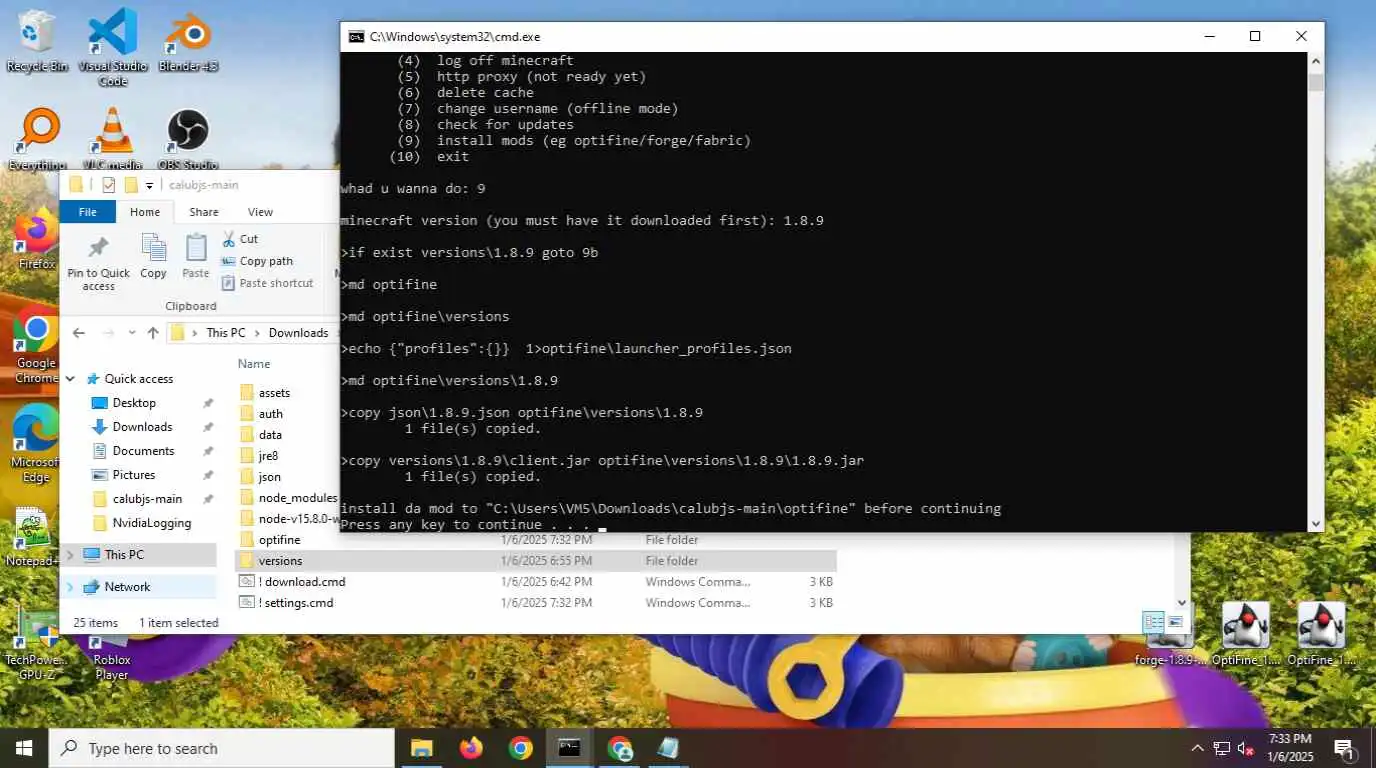Open Notepad++ desktop shortcut
Viewport: 1376px width, 768px height.
(x=33, y=538)
